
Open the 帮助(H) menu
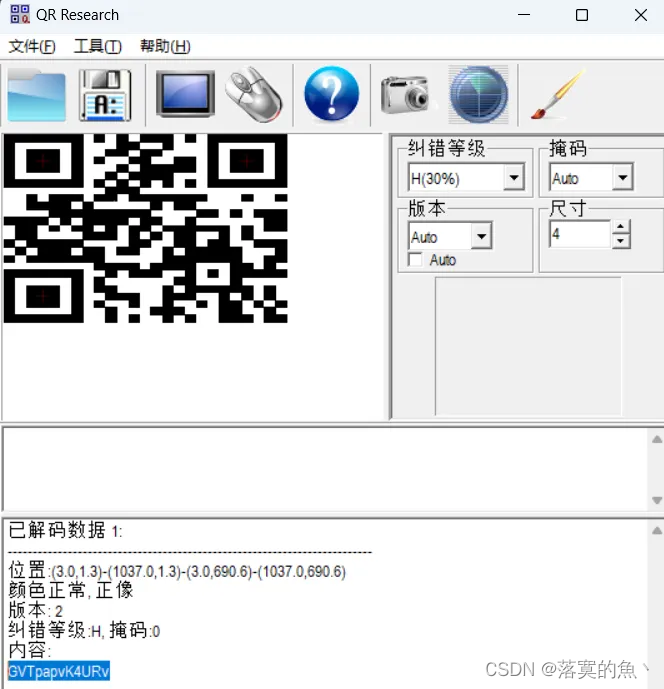(165, 46)
